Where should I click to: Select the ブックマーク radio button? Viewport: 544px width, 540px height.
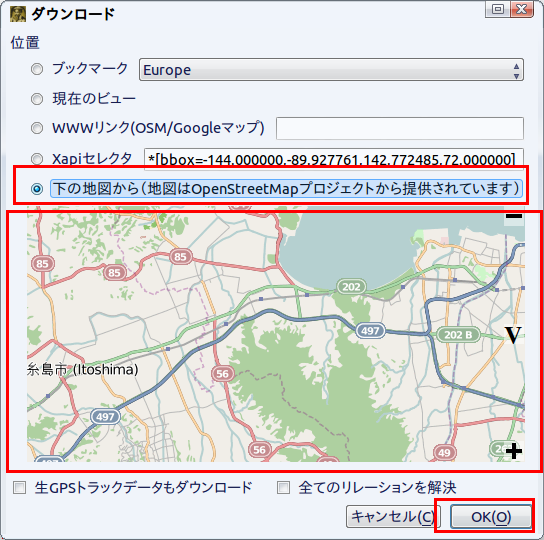pyautogui.click(x=37, y=69)
